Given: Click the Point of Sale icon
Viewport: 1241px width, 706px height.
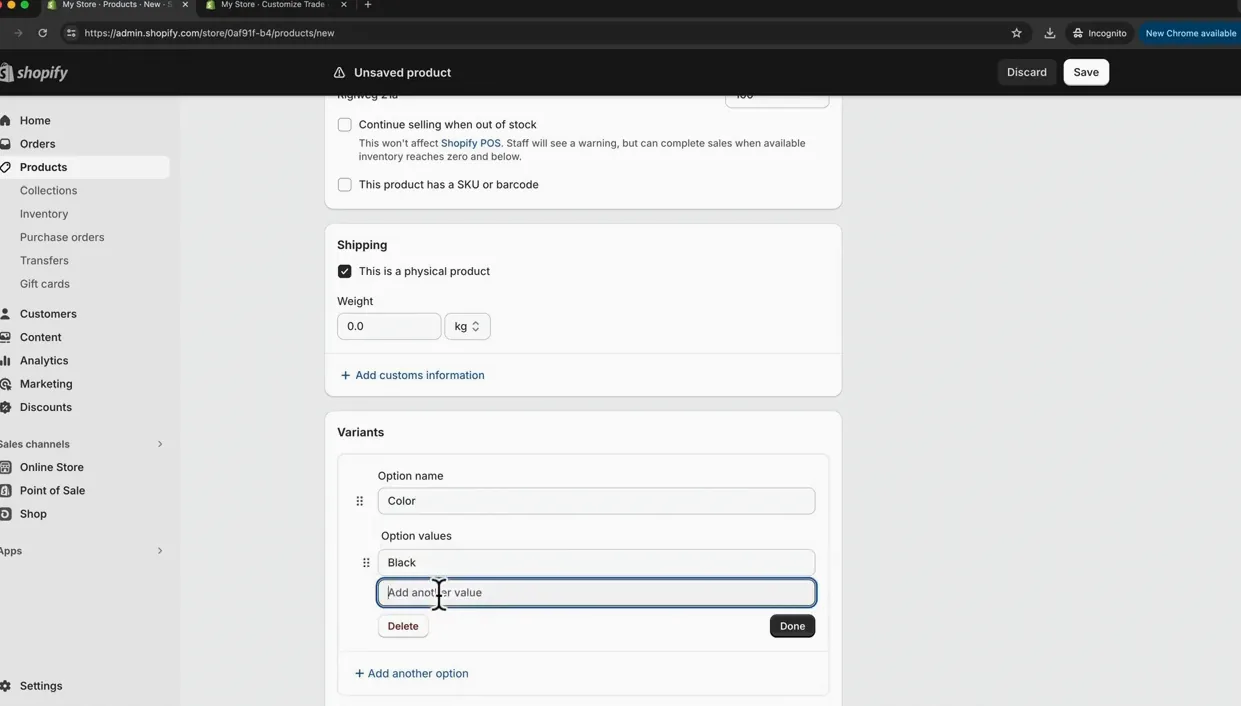Looking at the screenshot, I should tap(5, 490).
